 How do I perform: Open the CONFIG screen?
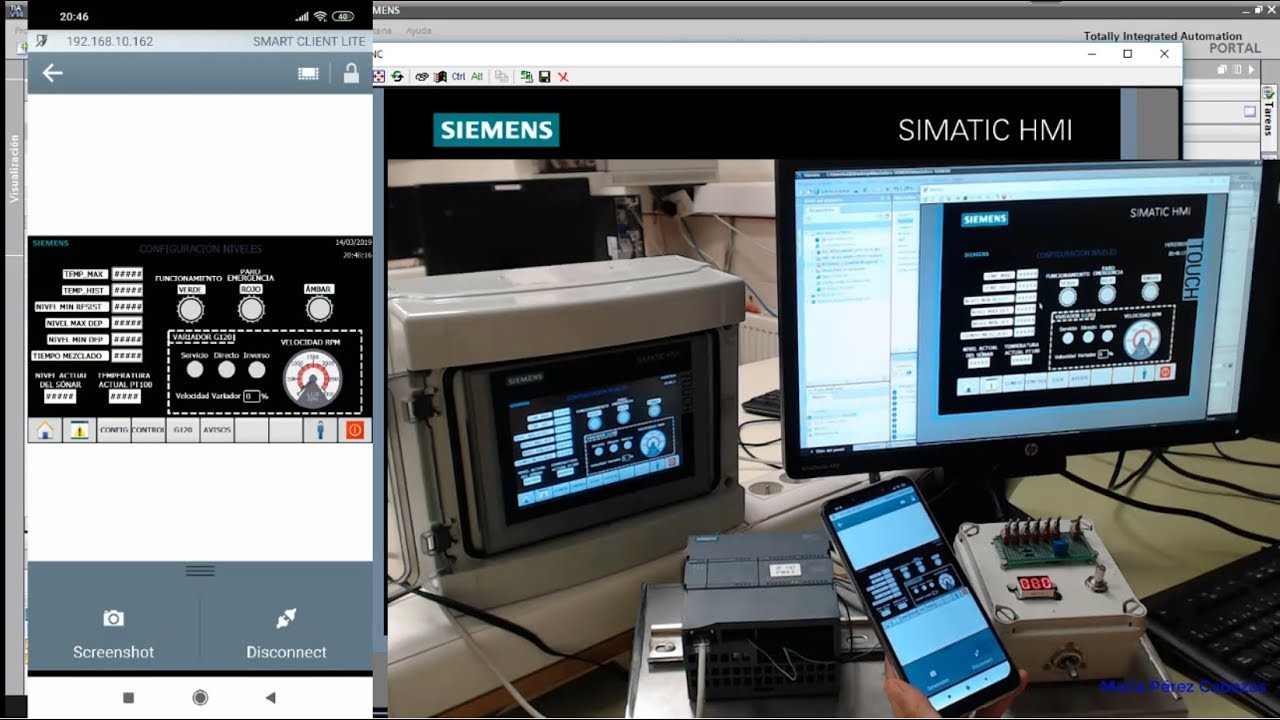[x=114, y=430]
